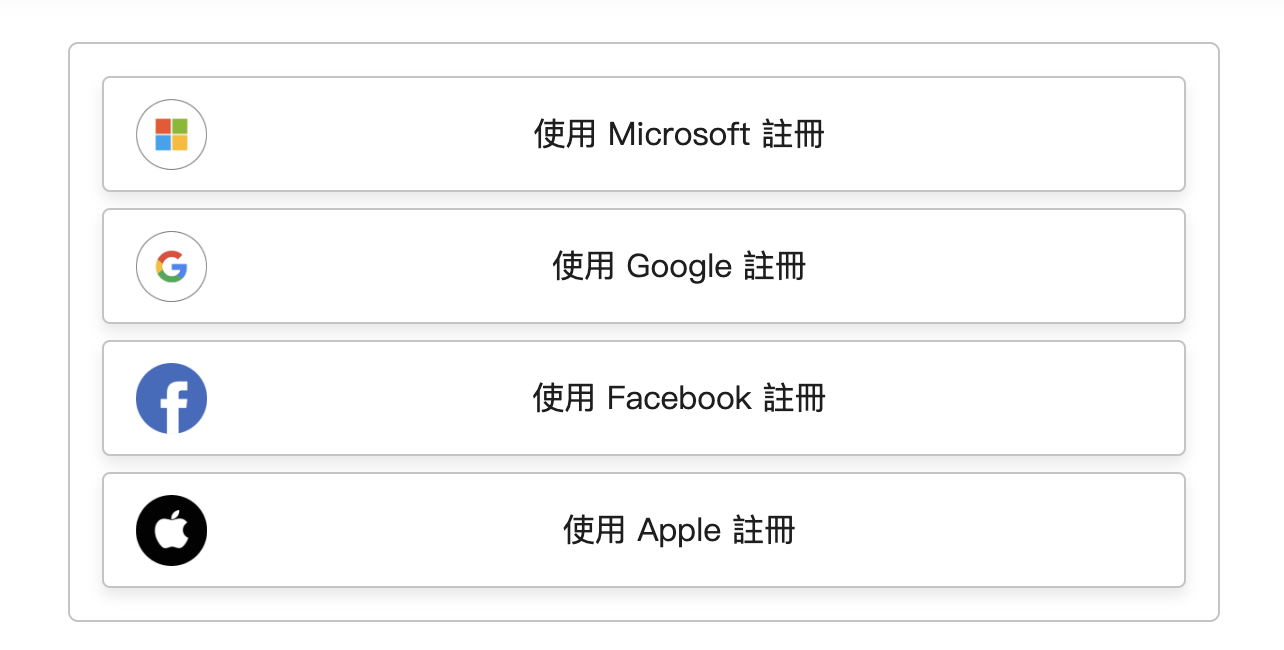Viewport: 1284px width, 650px height.
Task: Tap the round black Apple badge
Action: pos(171,530)
